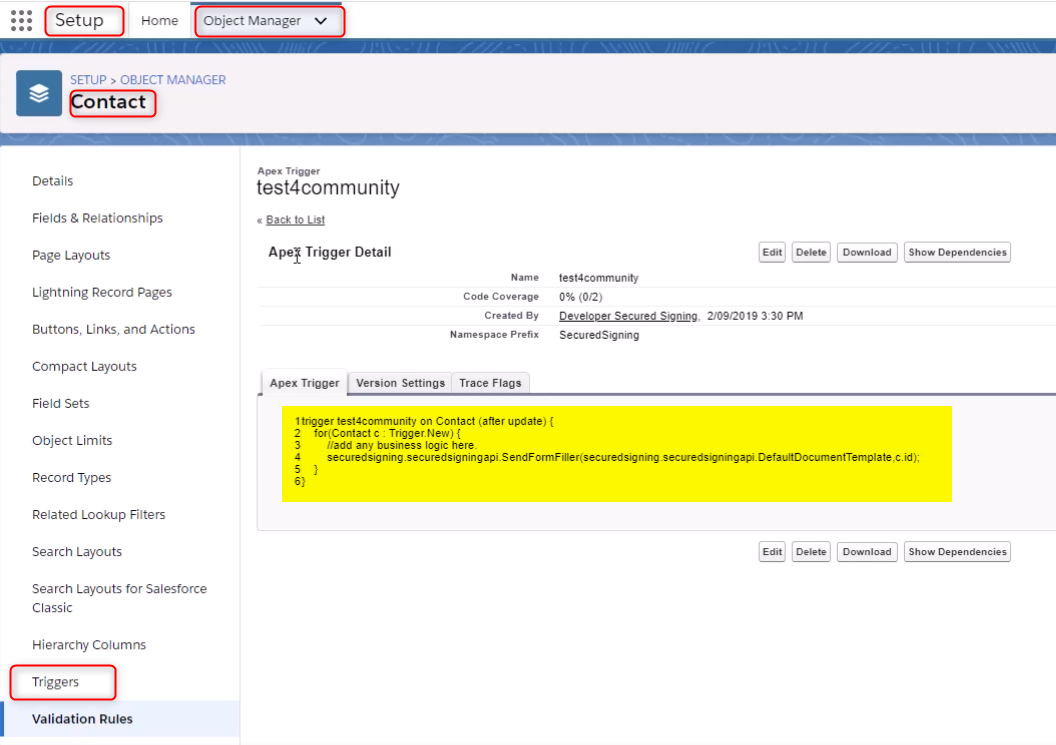Click the Namespace Prefix value SecuredSigning

tap(599, 335)
